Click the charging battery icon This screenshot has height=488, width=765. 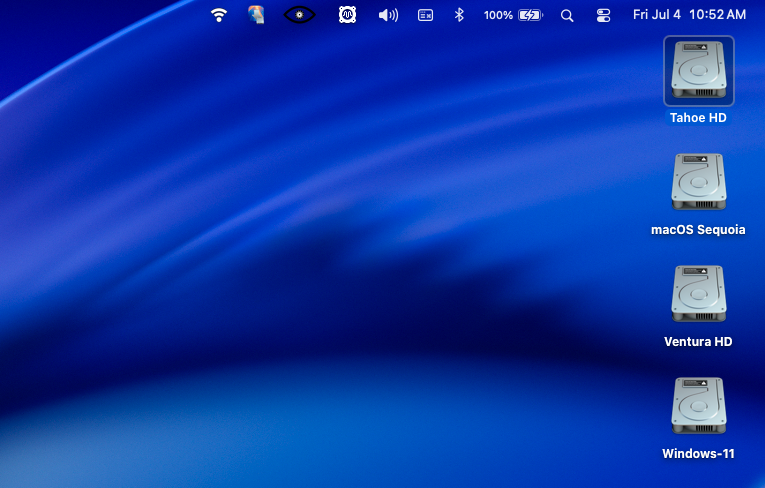530,15
